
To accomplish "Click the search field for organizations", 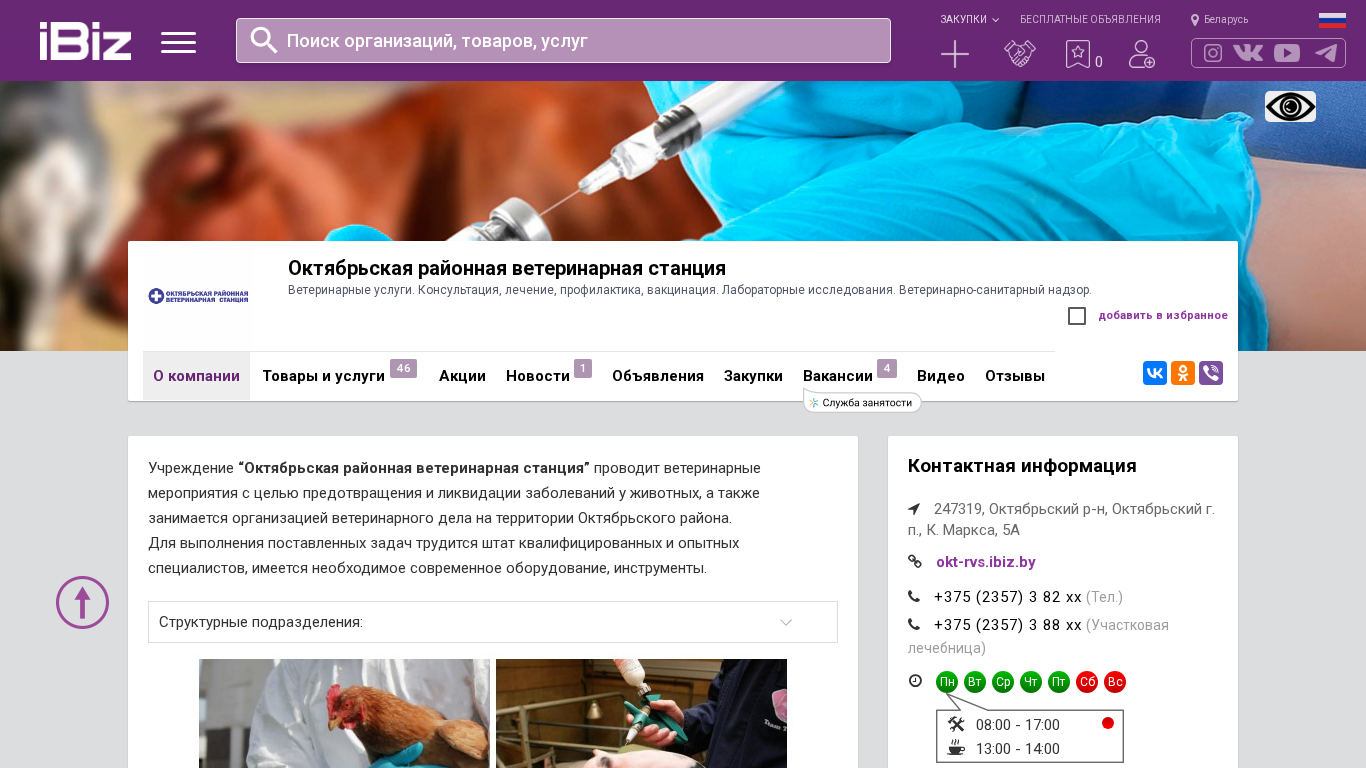I will pyautogui.click(x=563, y=40).
